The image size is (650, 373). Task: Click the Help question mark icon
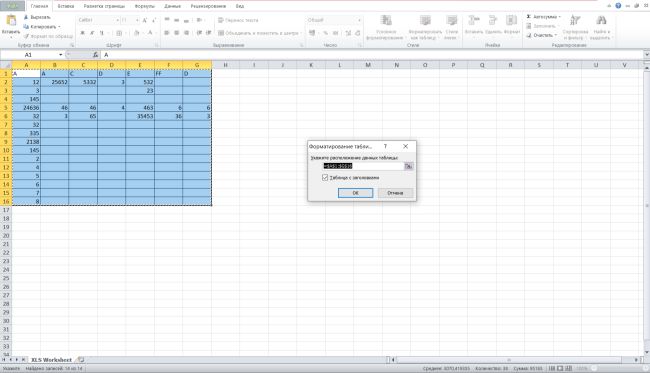click(618, 6)
